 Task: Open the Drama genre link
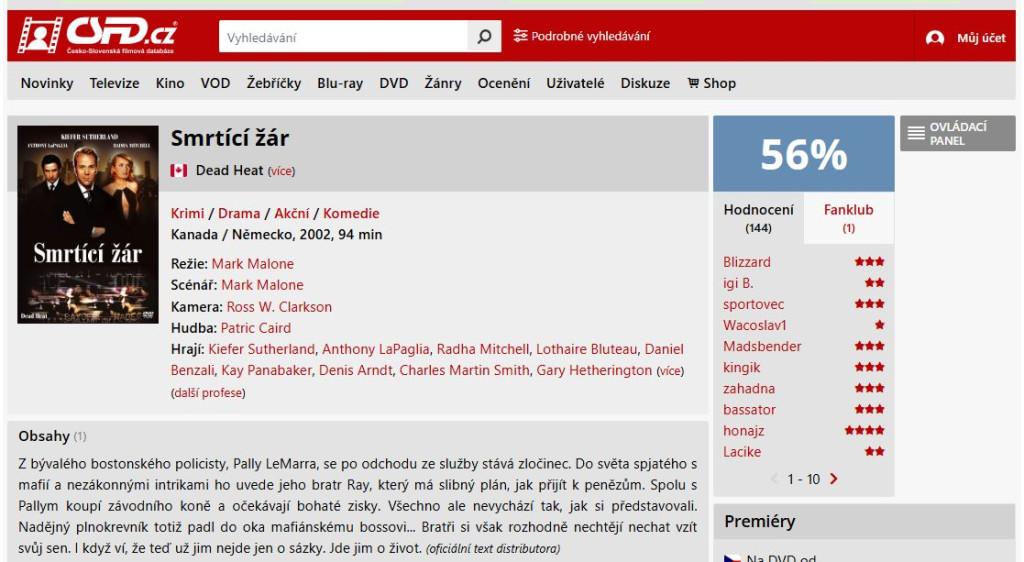(x=239, y=213)
